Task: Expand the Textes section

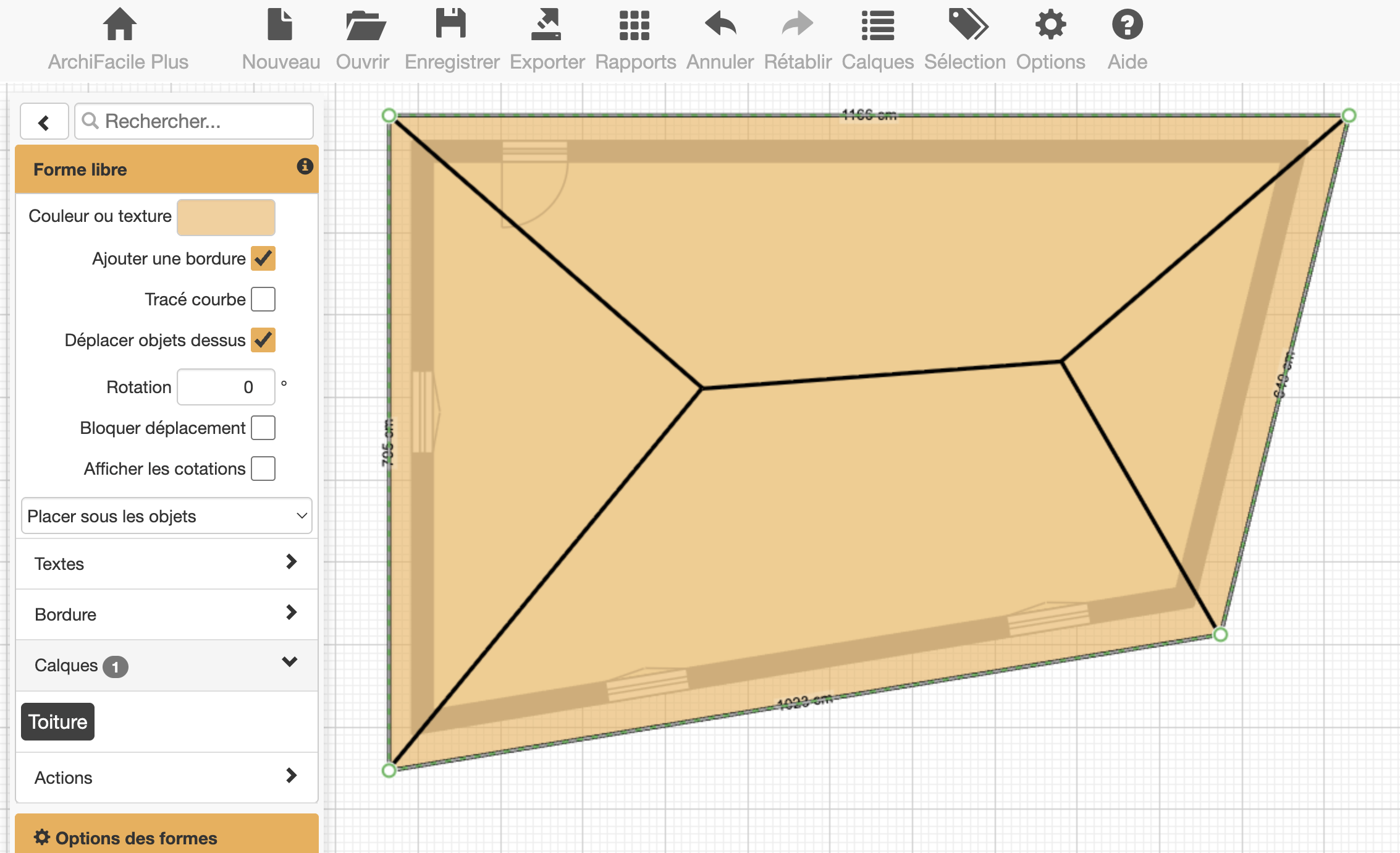Action: click(167, 564)
